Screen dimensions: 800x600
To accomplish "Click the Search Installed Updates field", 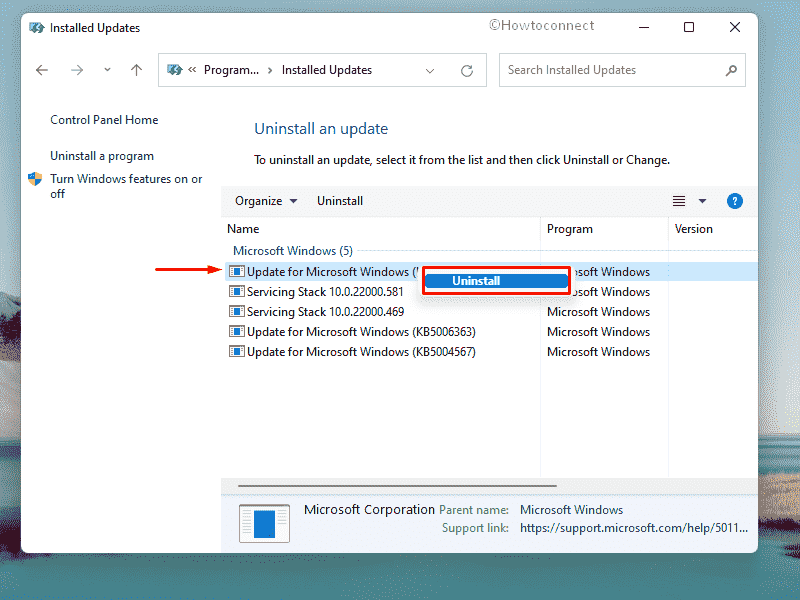I will (622, 70).
